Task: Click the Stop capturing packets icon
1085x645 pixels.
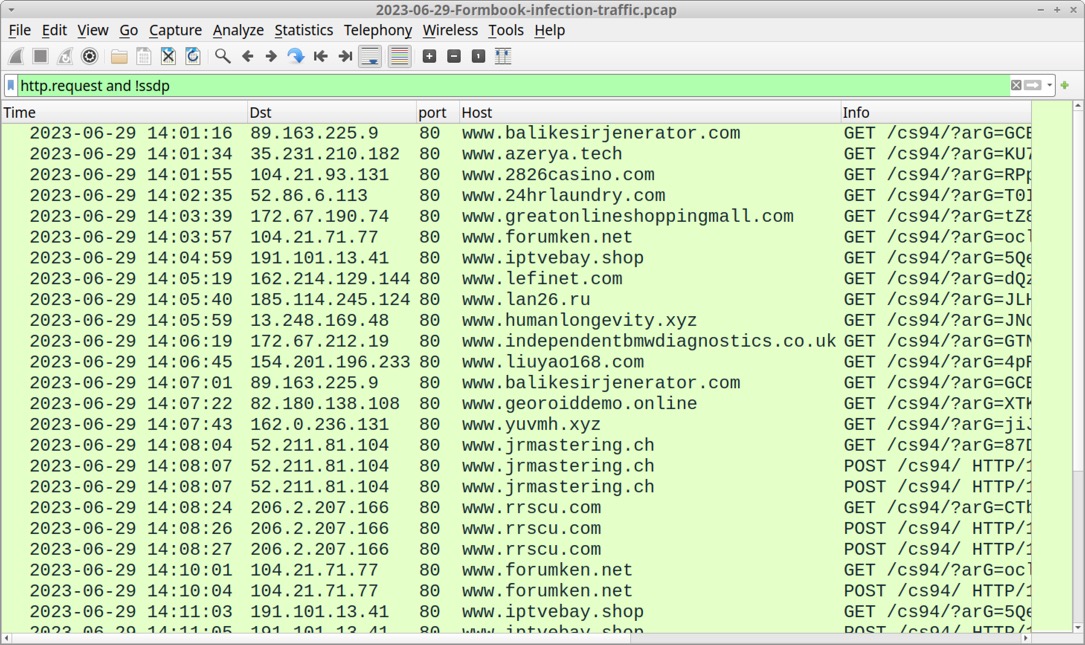Action: 40,56
